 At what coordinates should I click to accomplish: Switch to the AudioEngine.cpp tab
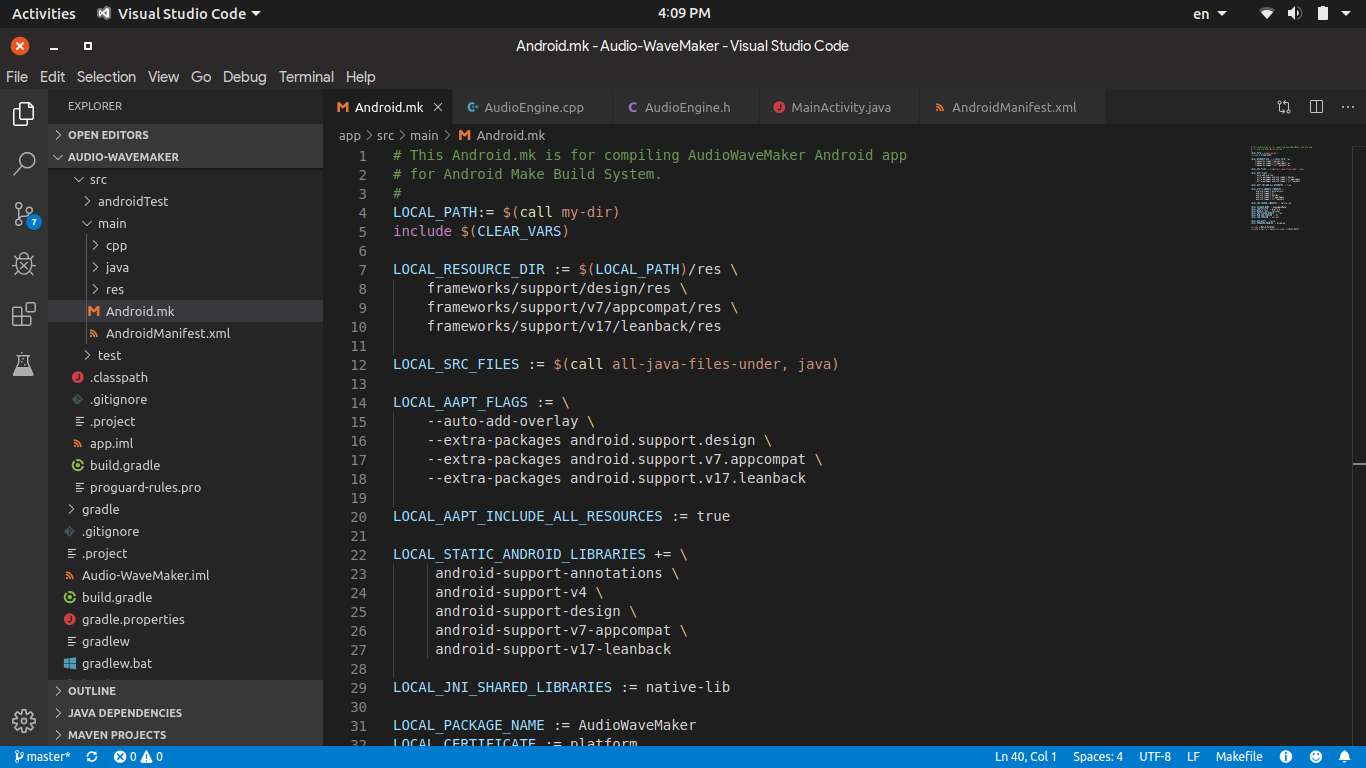click(x=533, y=107)
